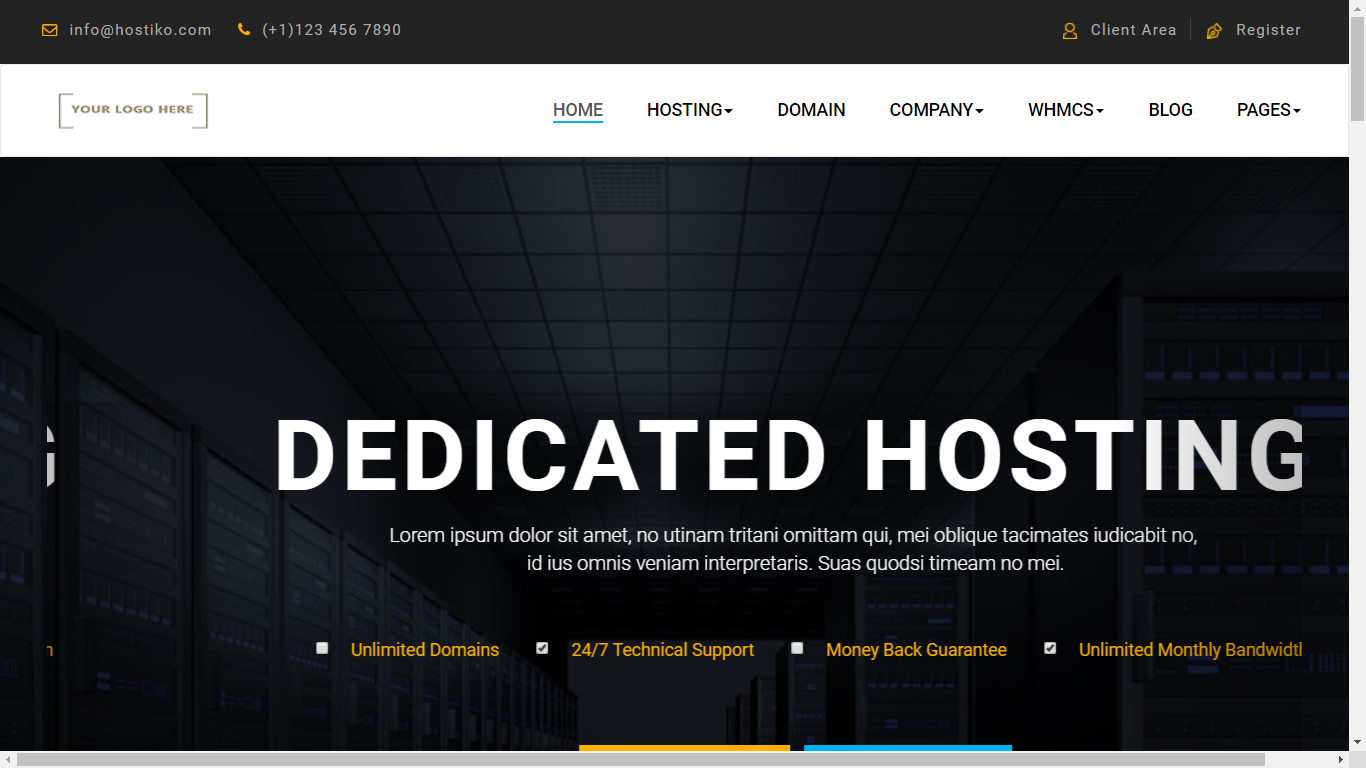
Task: Toggle the Unlimited Domains checkbox
Action: tap(322, 648)
